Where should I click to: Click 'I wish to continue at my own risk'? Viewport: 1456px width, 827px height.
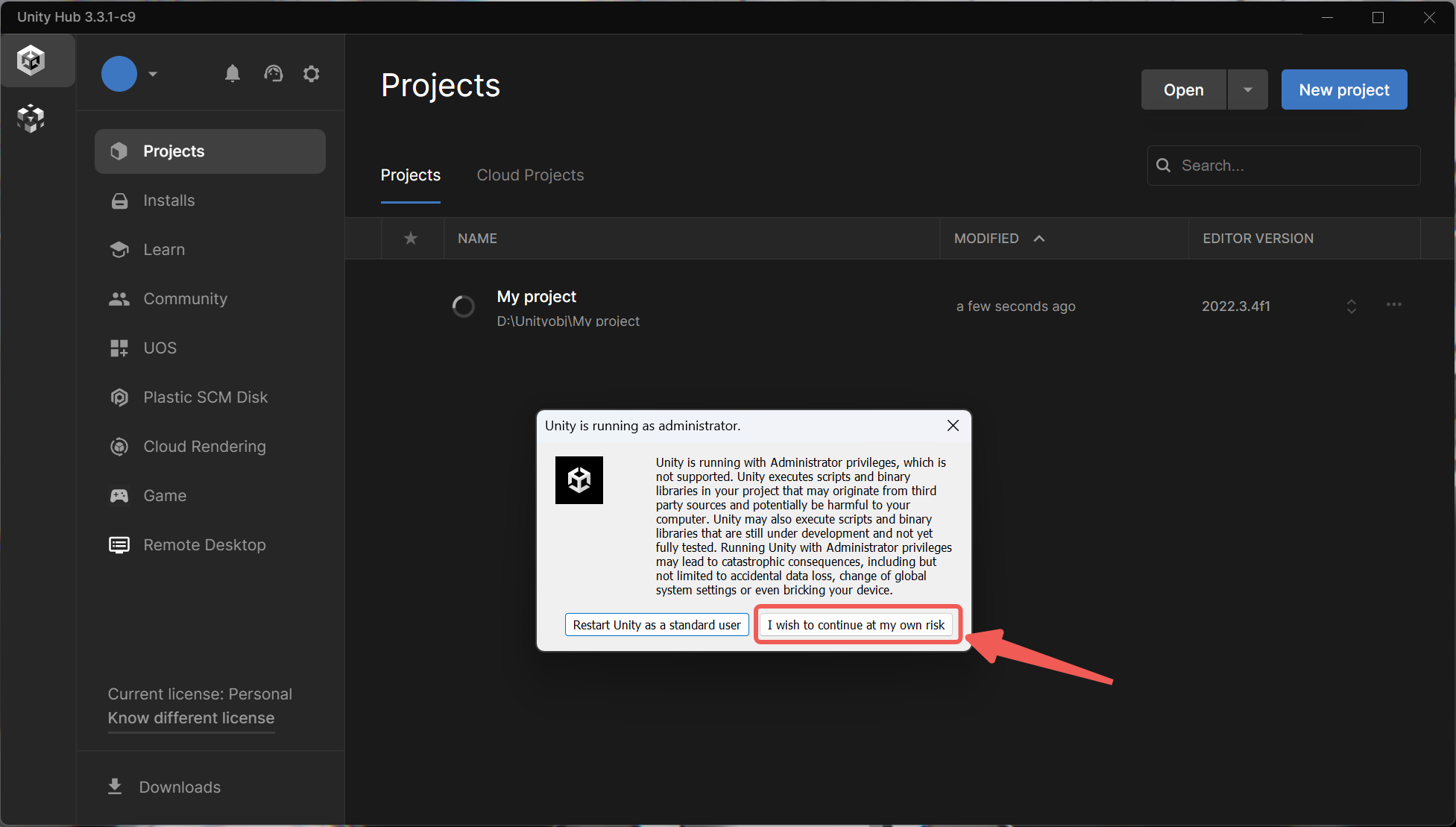point(854,625)
